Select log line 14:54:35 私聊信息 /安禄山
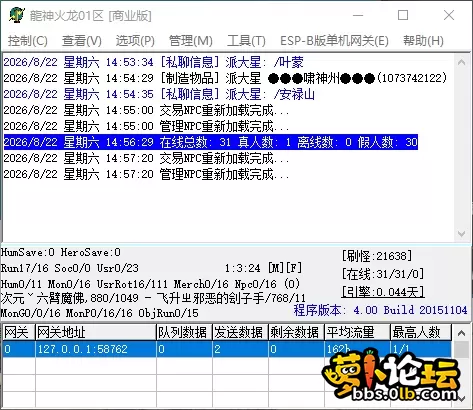This screenshot has width=473, height=410. pos(159,94)
